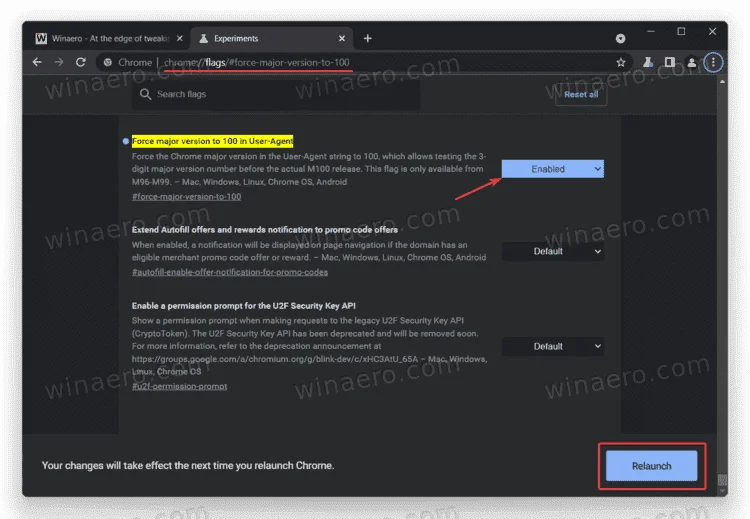Open the Chrome three-dot menu
Viewport: 750px width, 519px height.
tap(713, 62)
